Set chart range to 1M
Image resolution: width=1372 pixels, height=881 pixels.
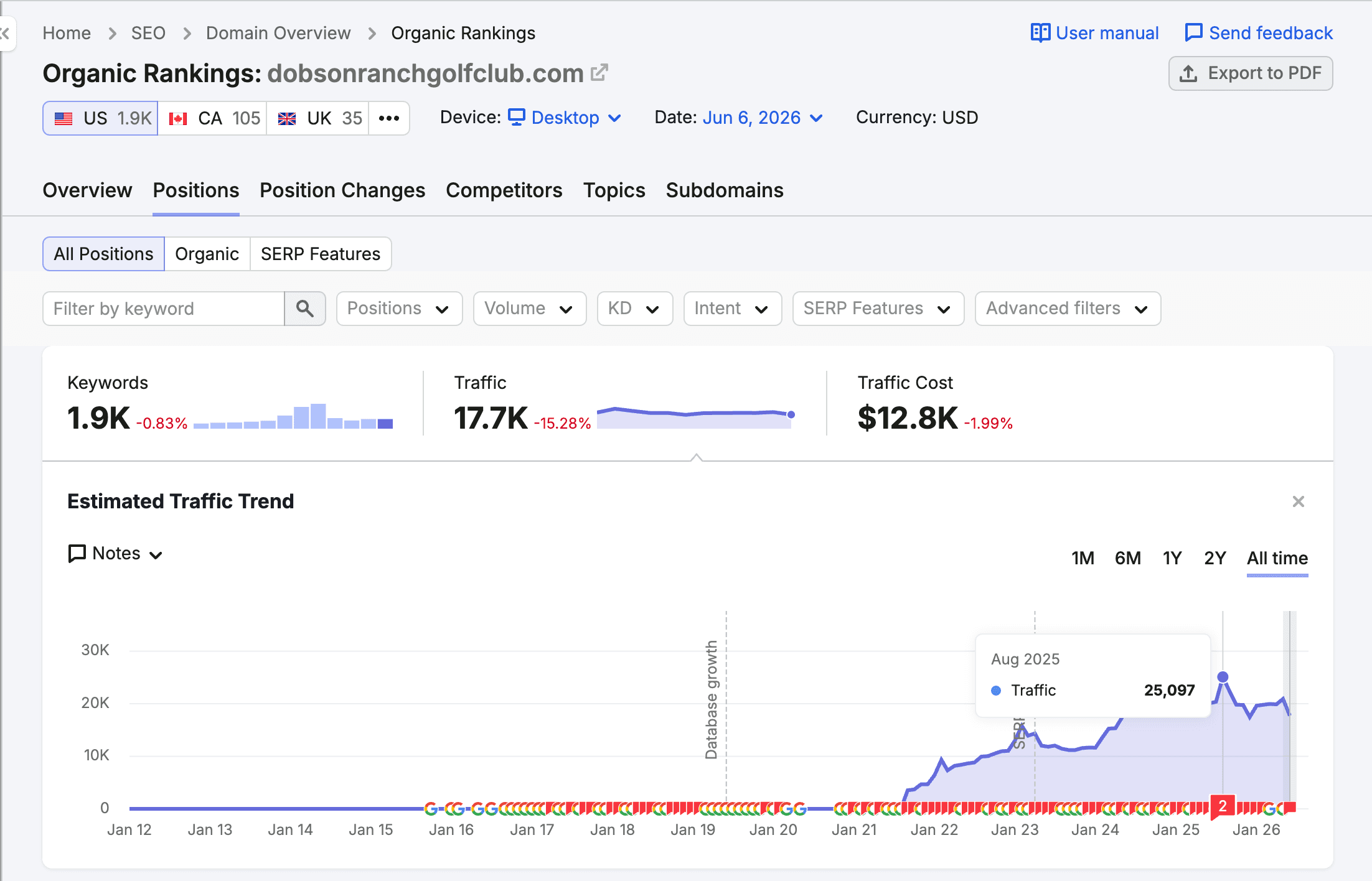tap(1083, 558)
